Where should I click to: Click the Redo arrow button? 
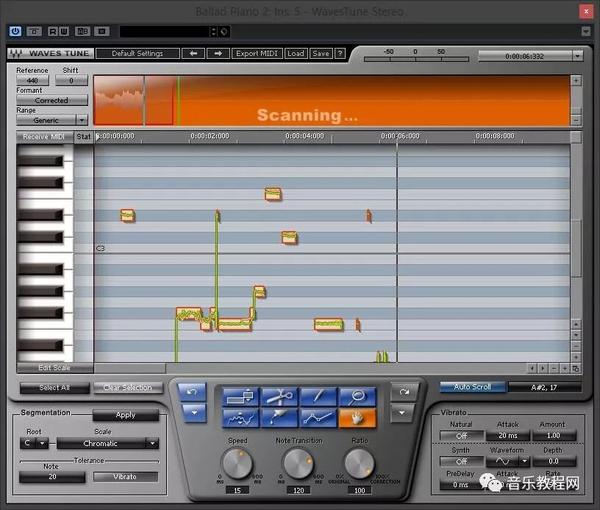(403, 392)
